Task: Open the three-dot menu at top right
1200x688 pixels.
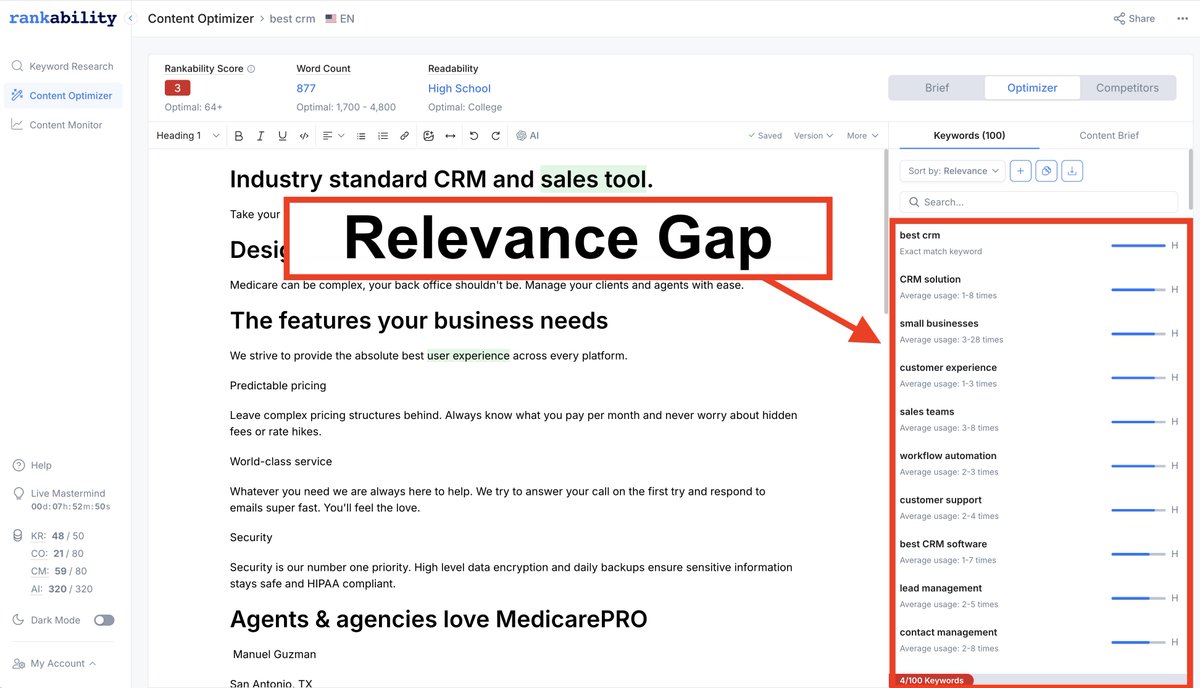Action: 1183,19
